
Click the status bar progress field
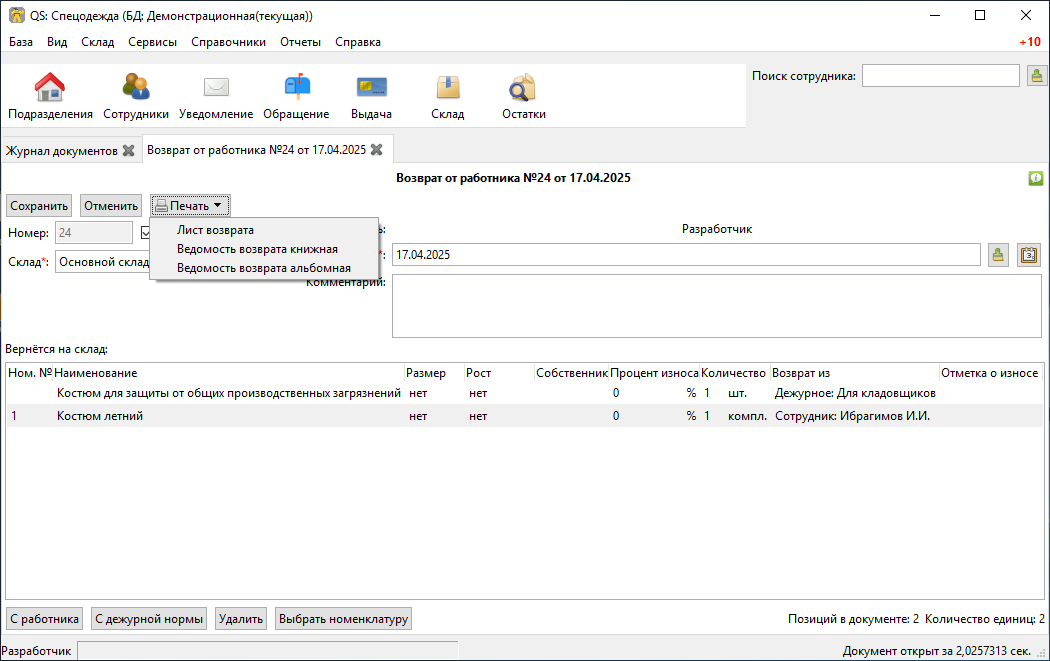click(x=268, y=650)
